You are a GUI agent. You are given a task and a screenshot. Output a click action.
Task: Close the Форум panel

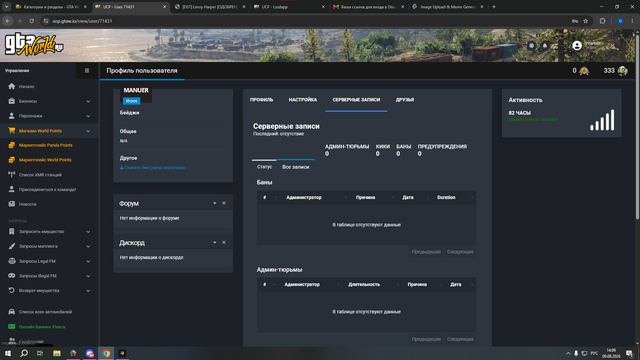point(224,203)
